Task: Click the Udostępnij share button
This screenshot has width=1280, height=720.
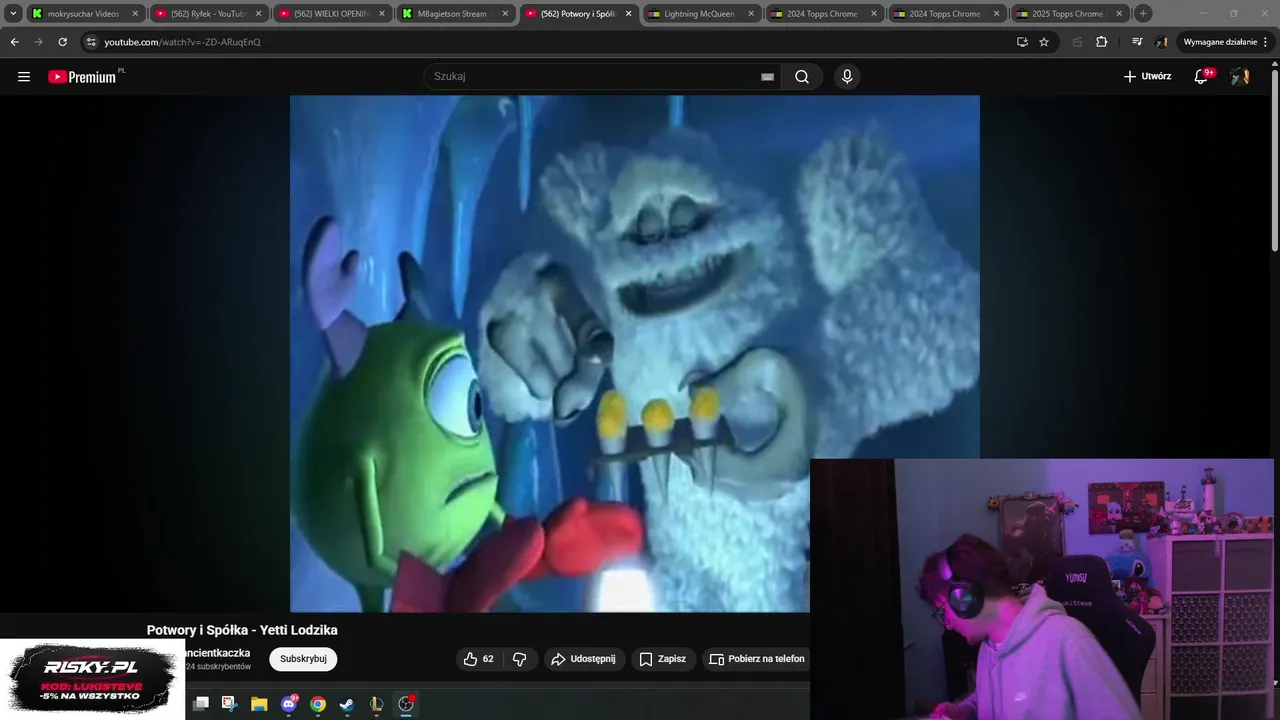Action: (585, 659)
